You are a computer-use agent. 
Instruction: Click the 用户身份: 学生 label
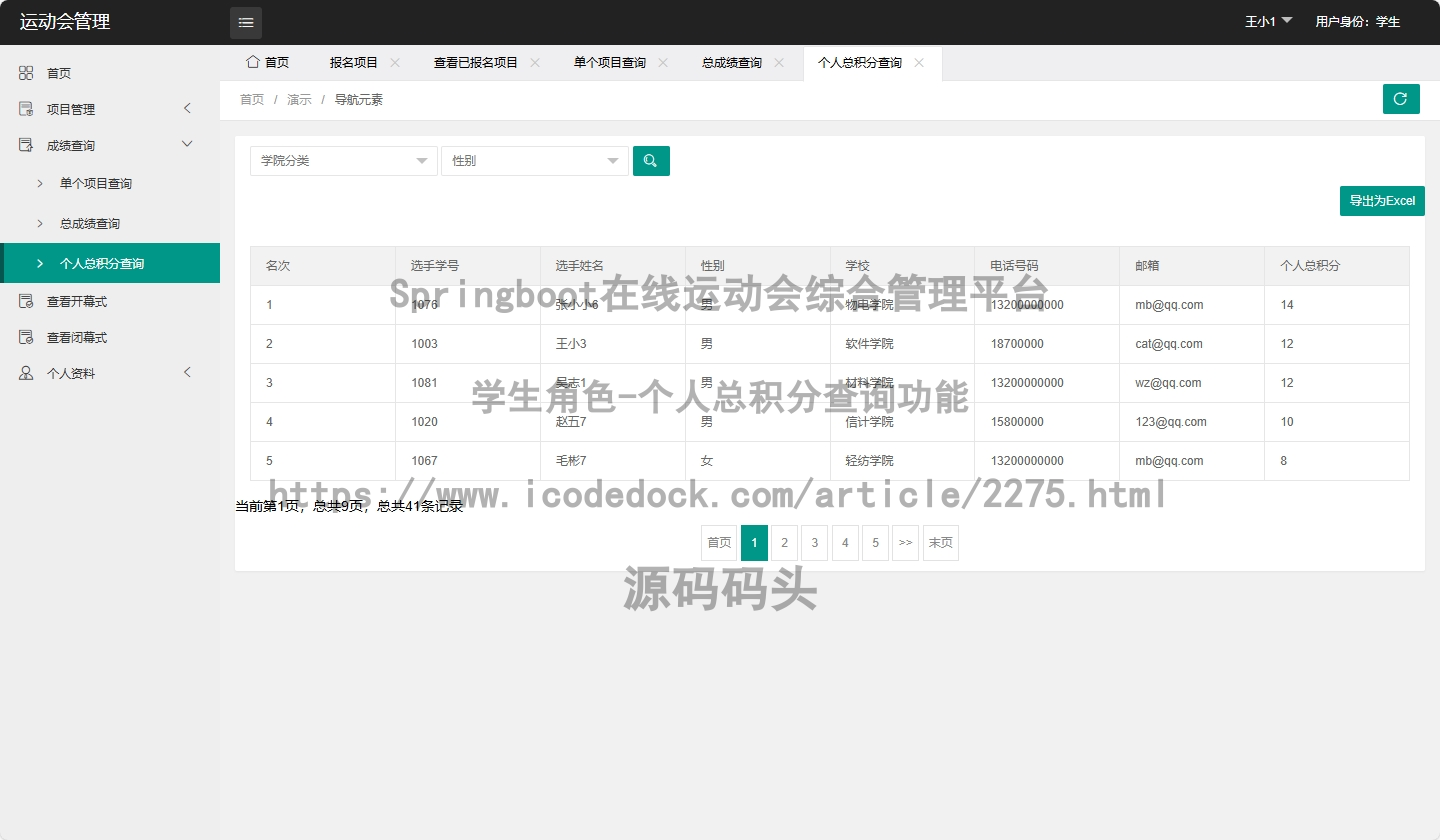(1357, 22)
